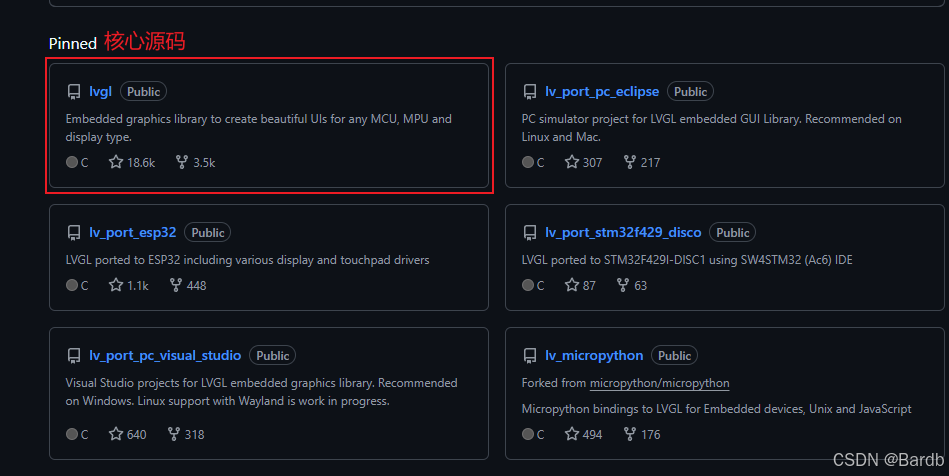Viewport: 949px width, 476px height.
Task: Click the repo icon beside lv_micropython
Action: [x=530, y=356]
